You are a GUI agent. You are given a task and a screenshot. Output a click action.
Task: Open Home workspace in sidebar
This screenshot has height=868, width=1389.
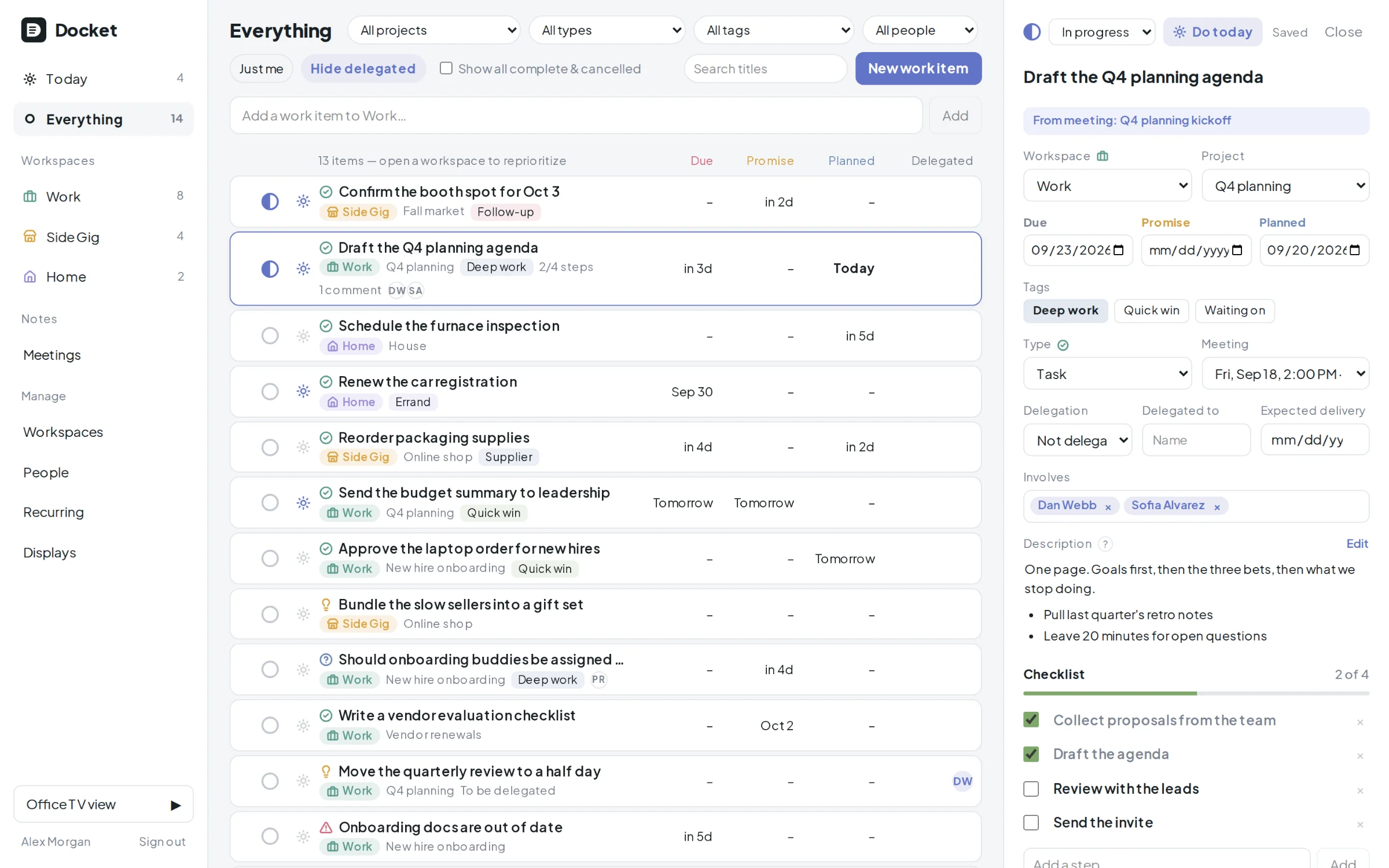tap(104, 277)
